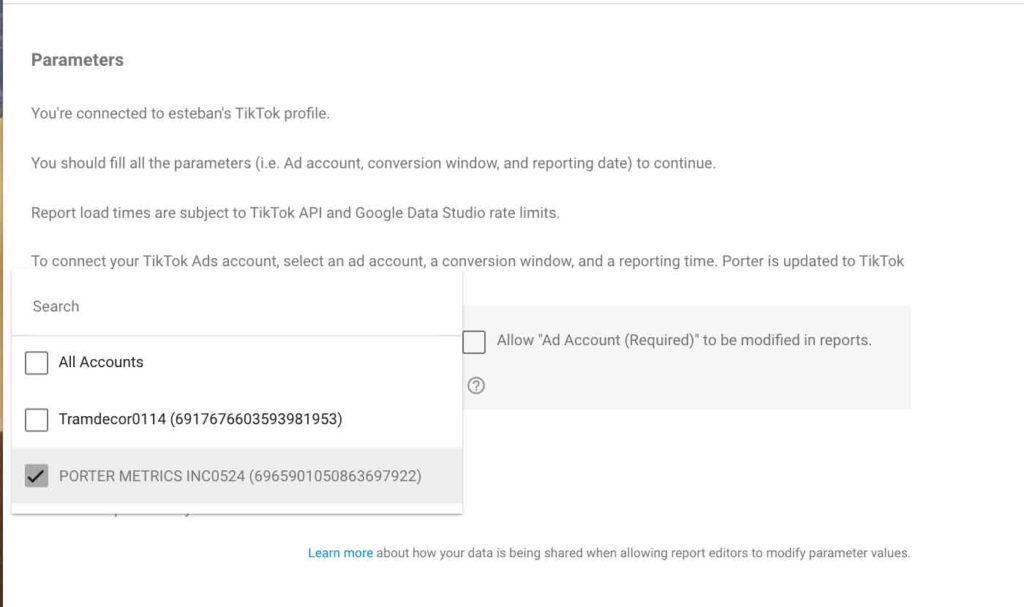The height and width of the screenshot is (607, 1024).
Task: Select the All Accounts label text
Action: (x=101, y=362)
